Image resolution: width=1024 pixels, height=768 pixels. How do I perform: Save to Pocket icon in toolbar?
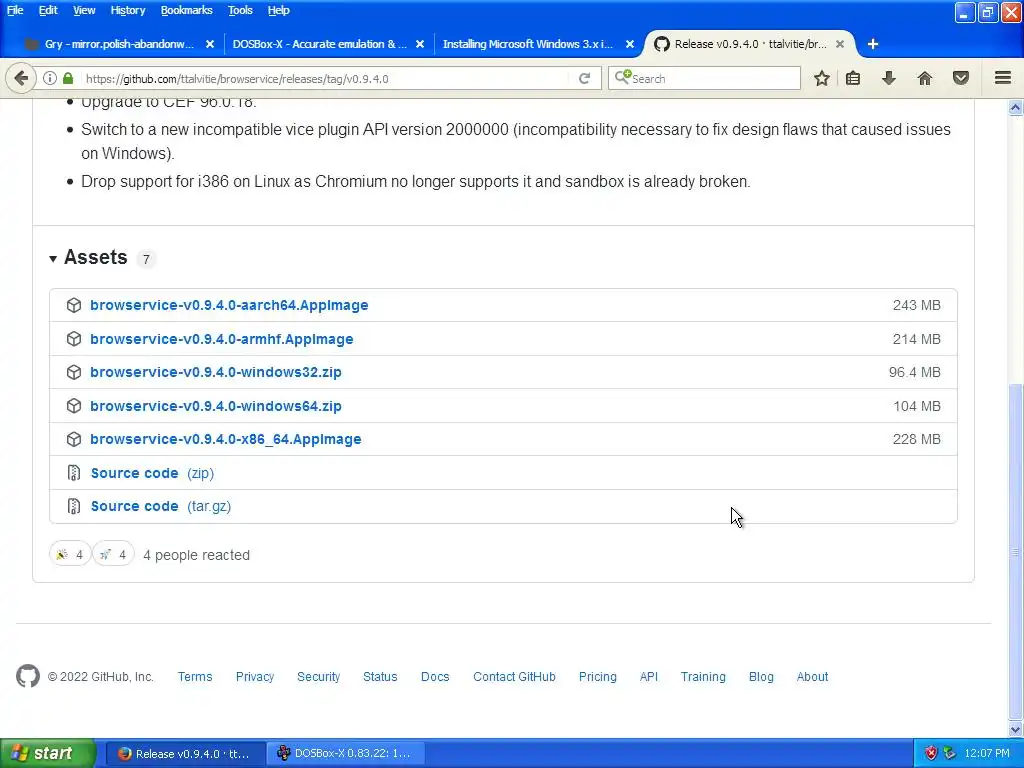coord(961,78)
